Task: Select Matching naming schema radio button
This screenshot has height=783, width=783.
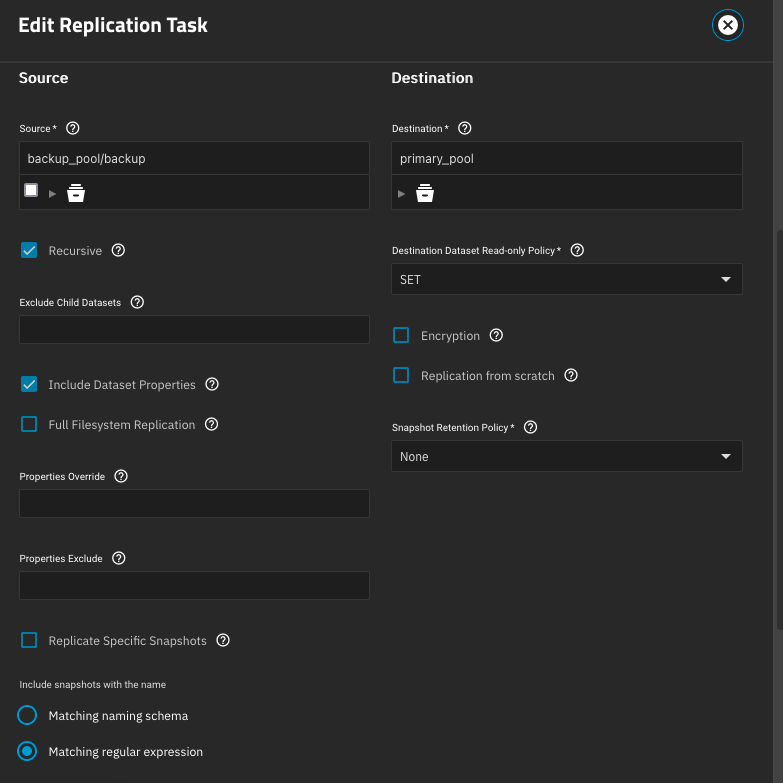Action: (x=28, y=716)
